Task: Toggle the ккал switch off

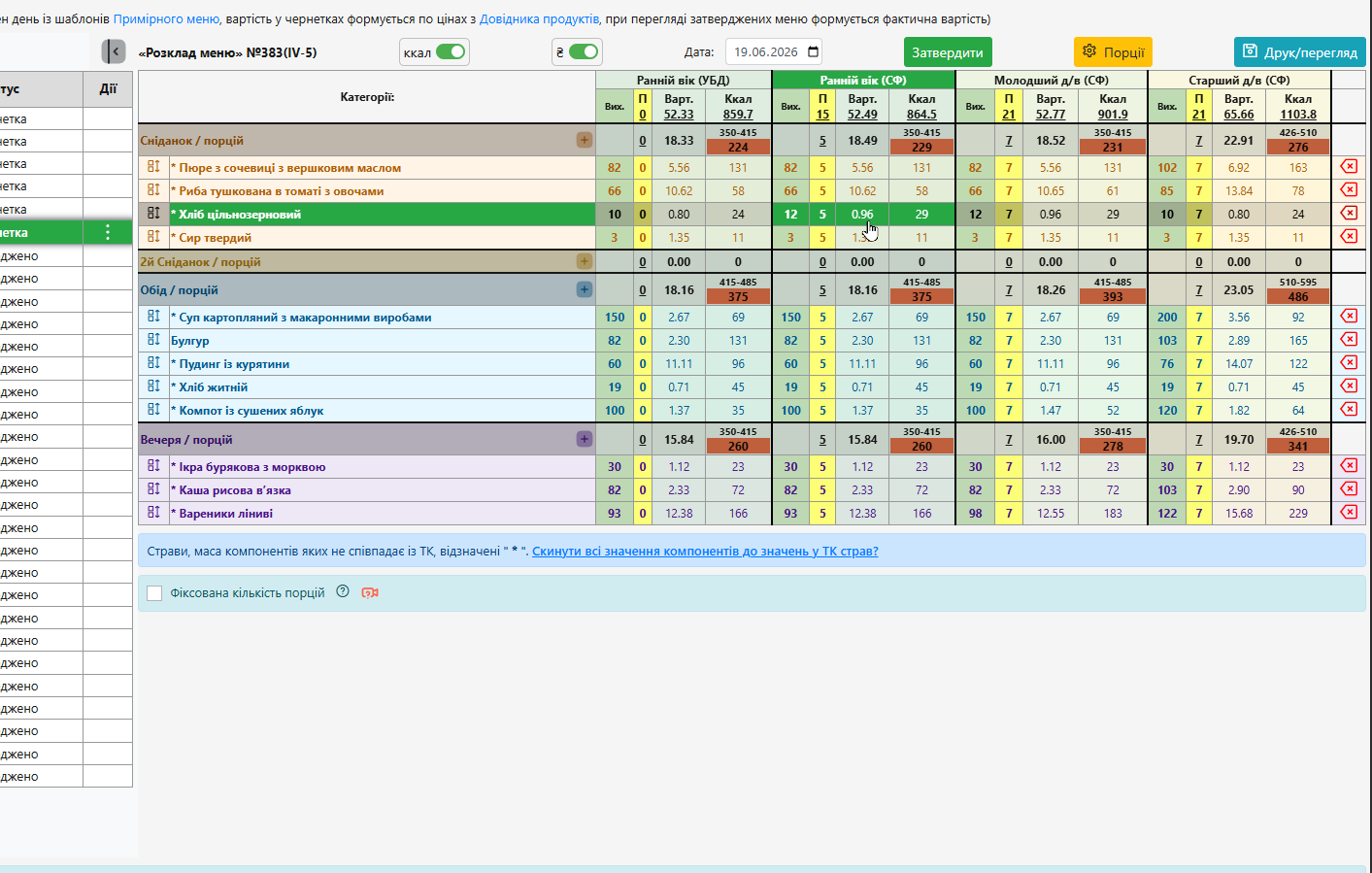Action: [451, 52]
